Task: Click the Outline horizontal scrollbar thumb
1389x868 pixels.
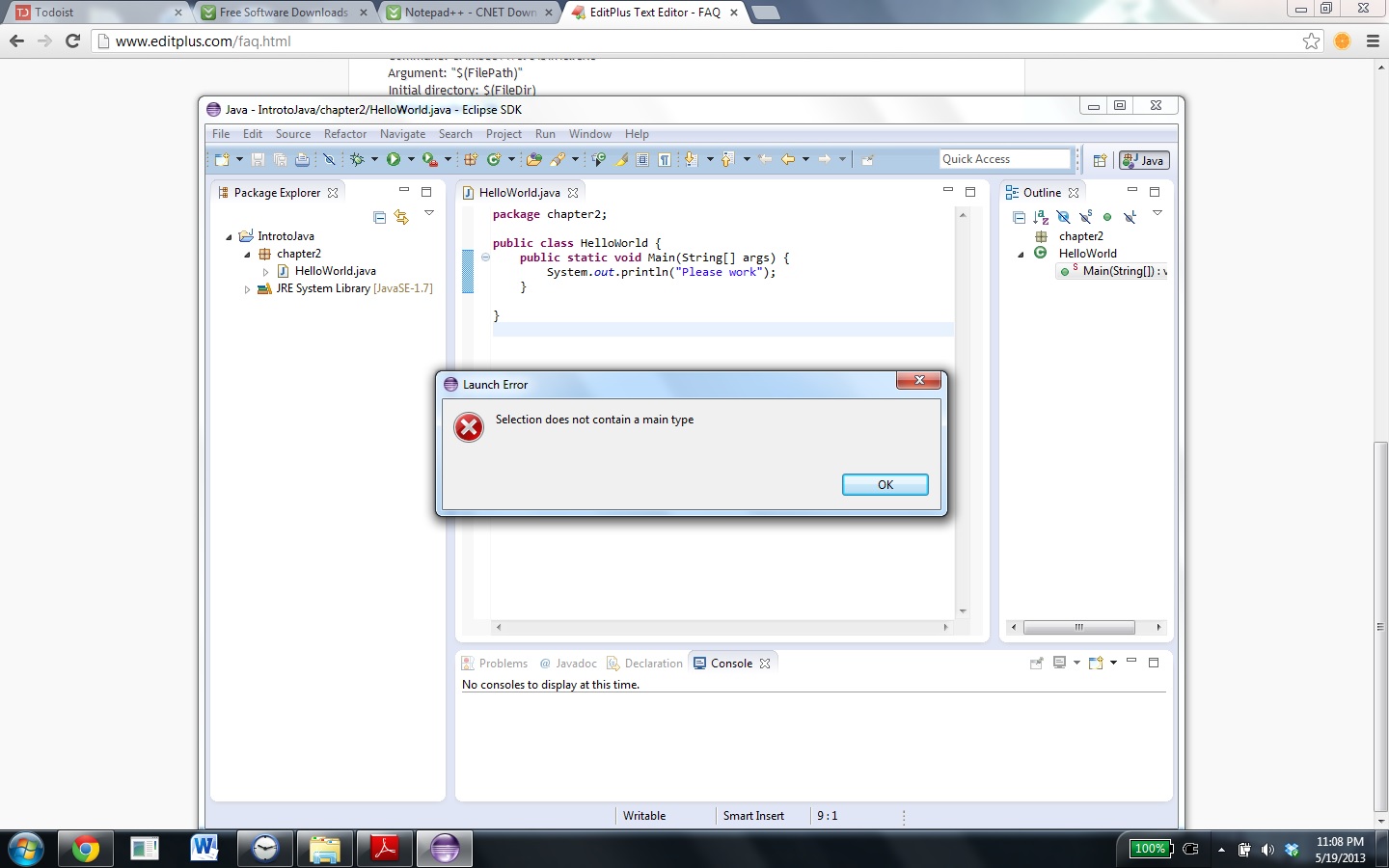Action: 1078,627
